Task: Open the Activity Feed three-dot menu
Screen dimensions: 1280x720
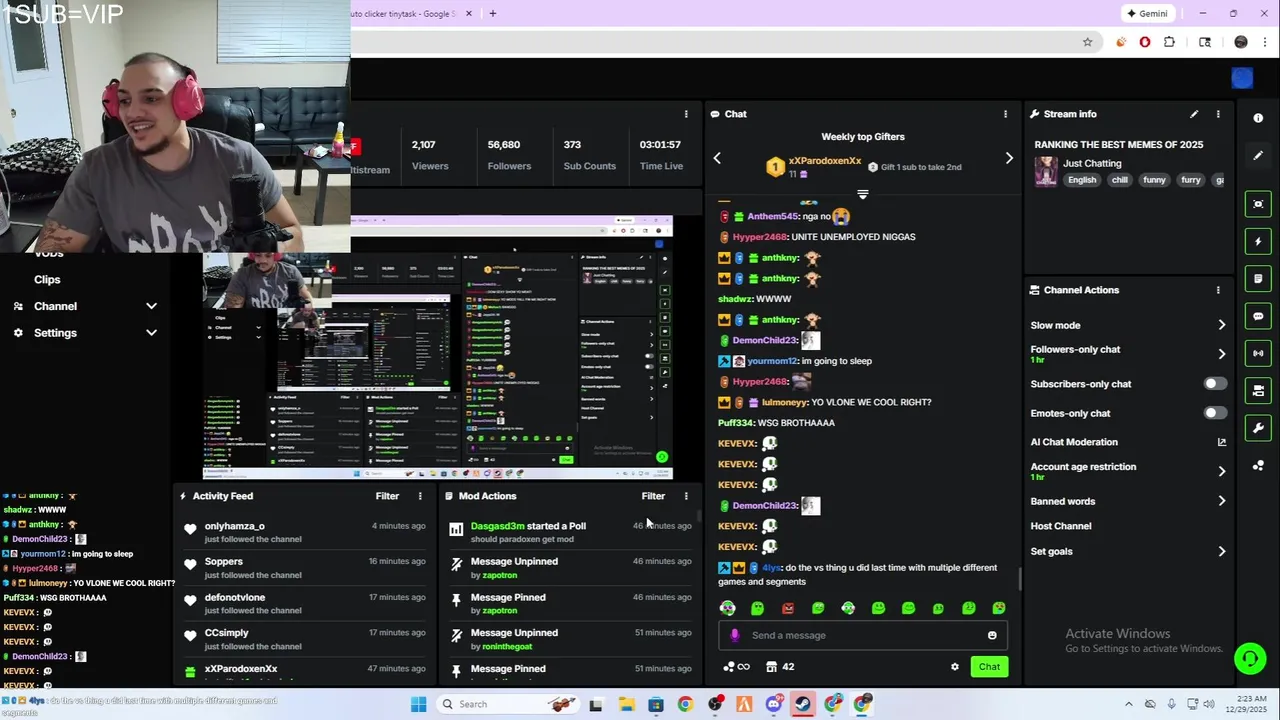Action: tap(420, 496)
